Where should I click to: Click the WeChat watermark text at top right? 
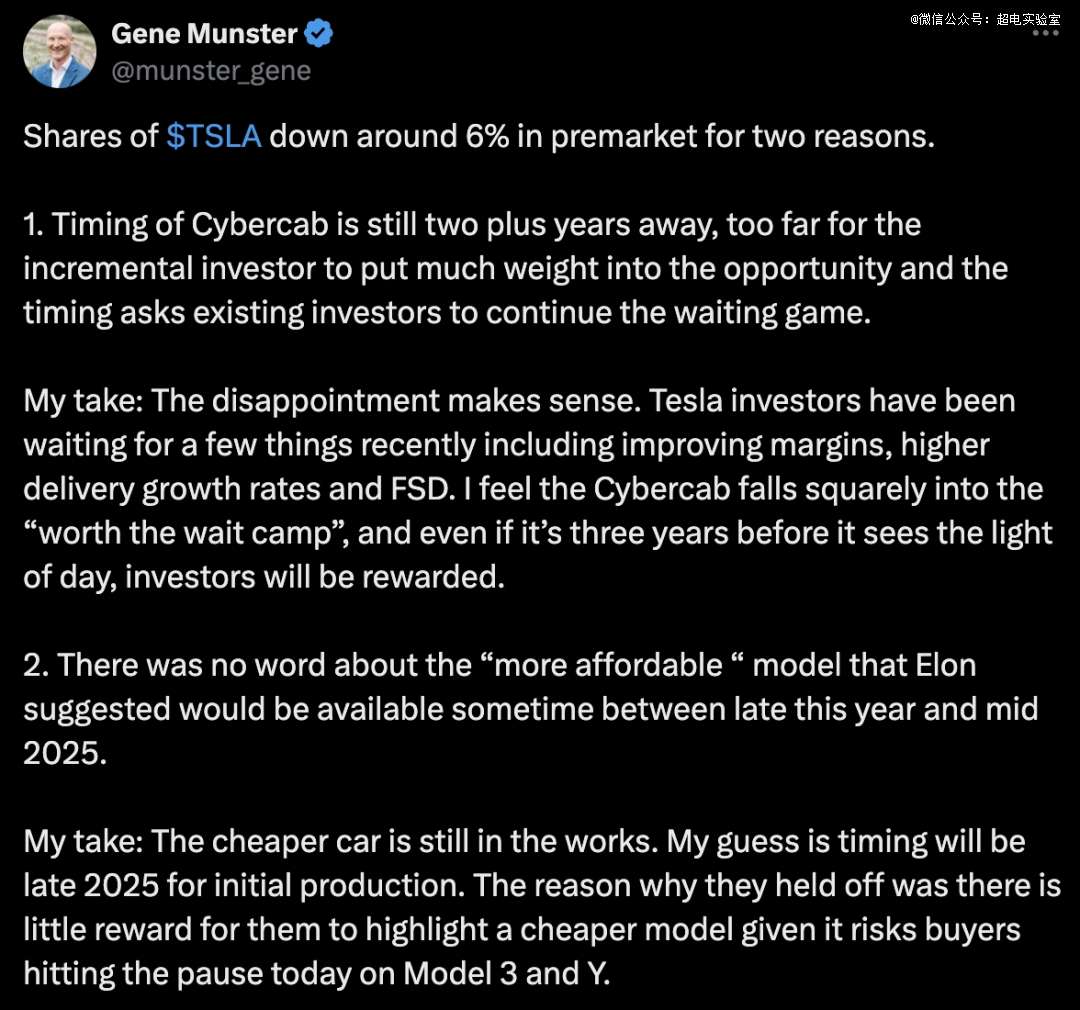pyautogui.click(x=985, y=19)
